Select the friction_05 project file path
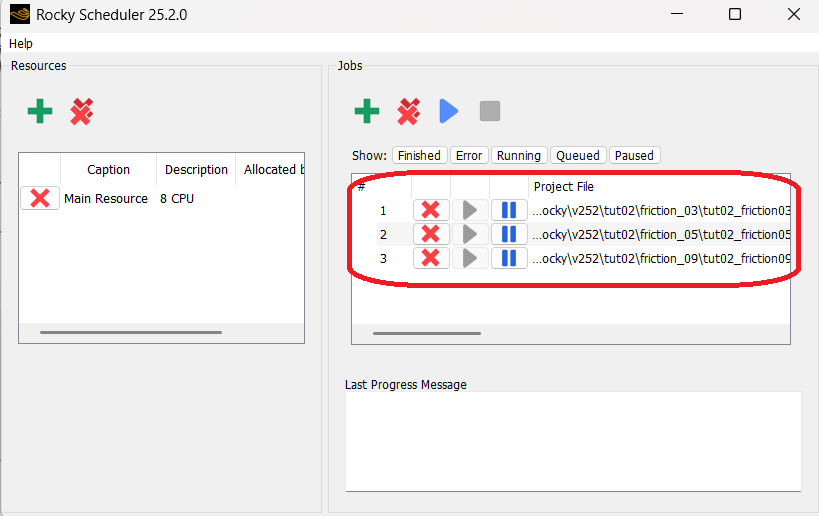 click(x=661, y=234)
